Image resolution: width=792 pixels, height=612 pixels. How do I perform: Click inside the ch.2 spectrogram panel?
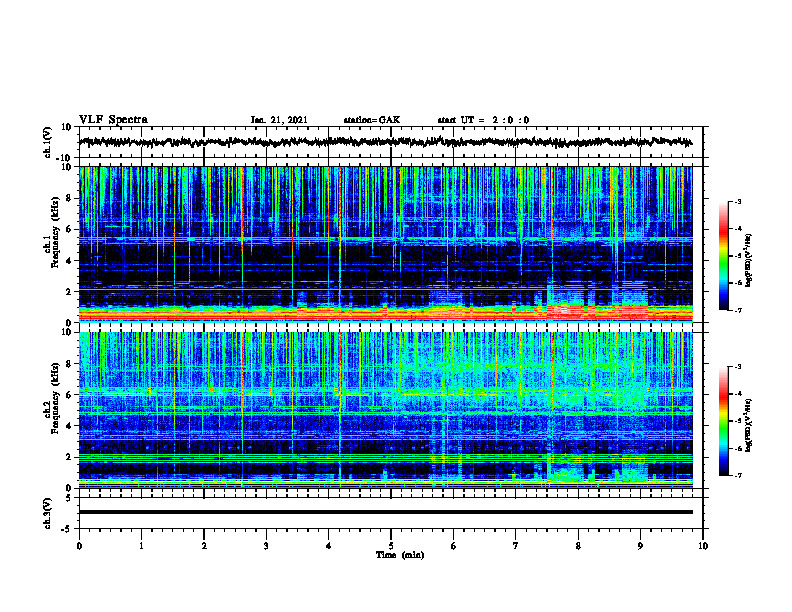(385, 410)
